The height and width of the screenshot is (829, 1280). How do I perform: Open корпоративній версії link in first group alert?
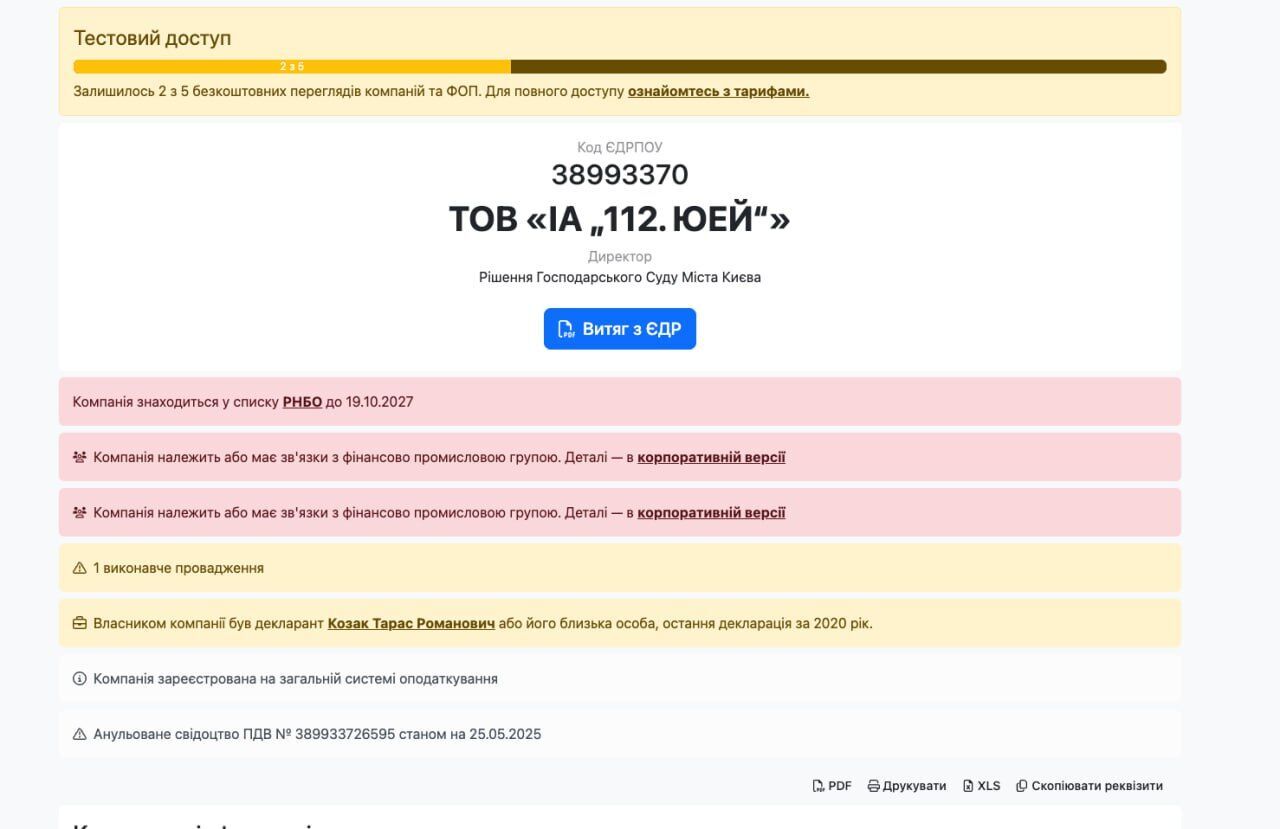[x=711, y=457]
